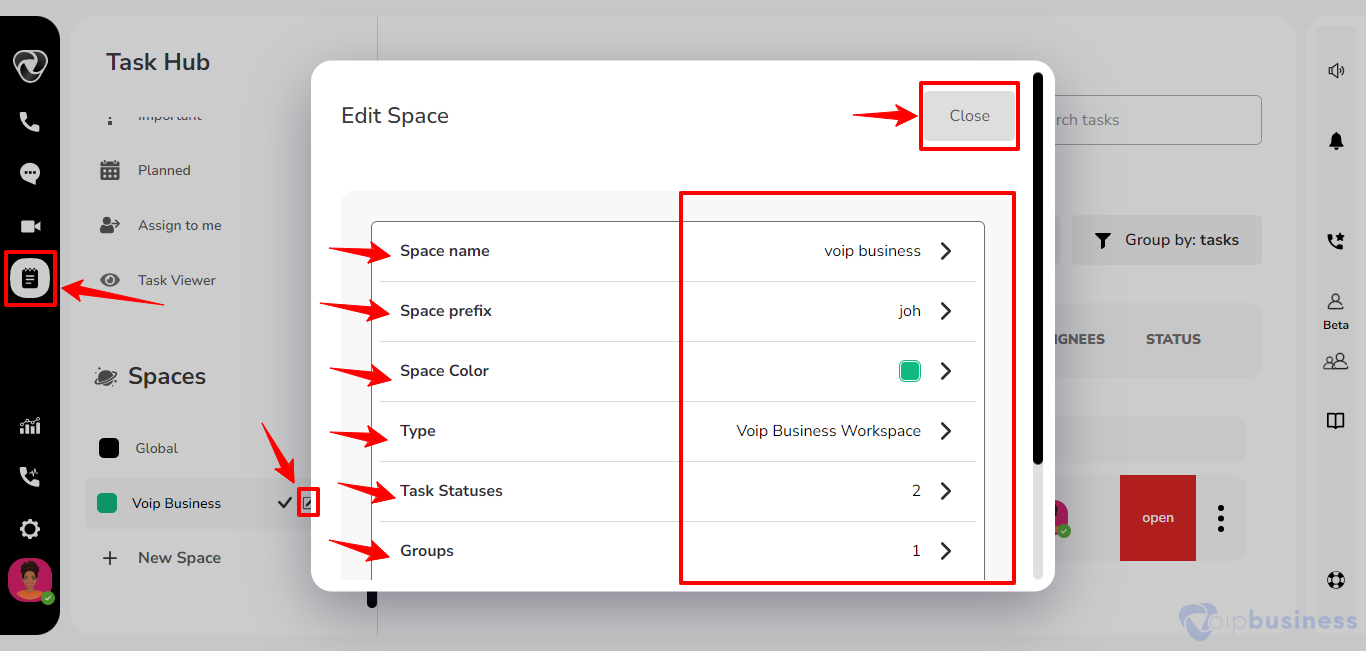Screen dimensions: 1366x651
Task: Open the three-dot menu on the task row
Action: coord(1221,518)
